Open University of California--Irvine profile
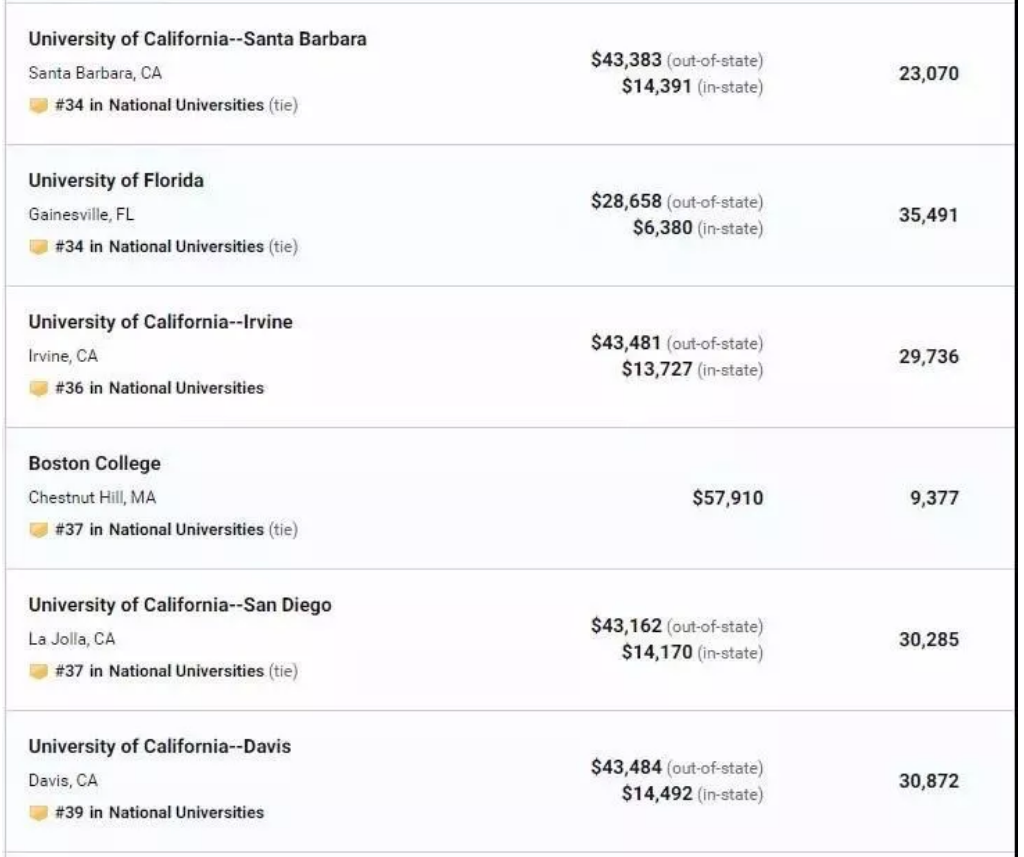Viewport: 1024px width, 857px height. [160, 322]
